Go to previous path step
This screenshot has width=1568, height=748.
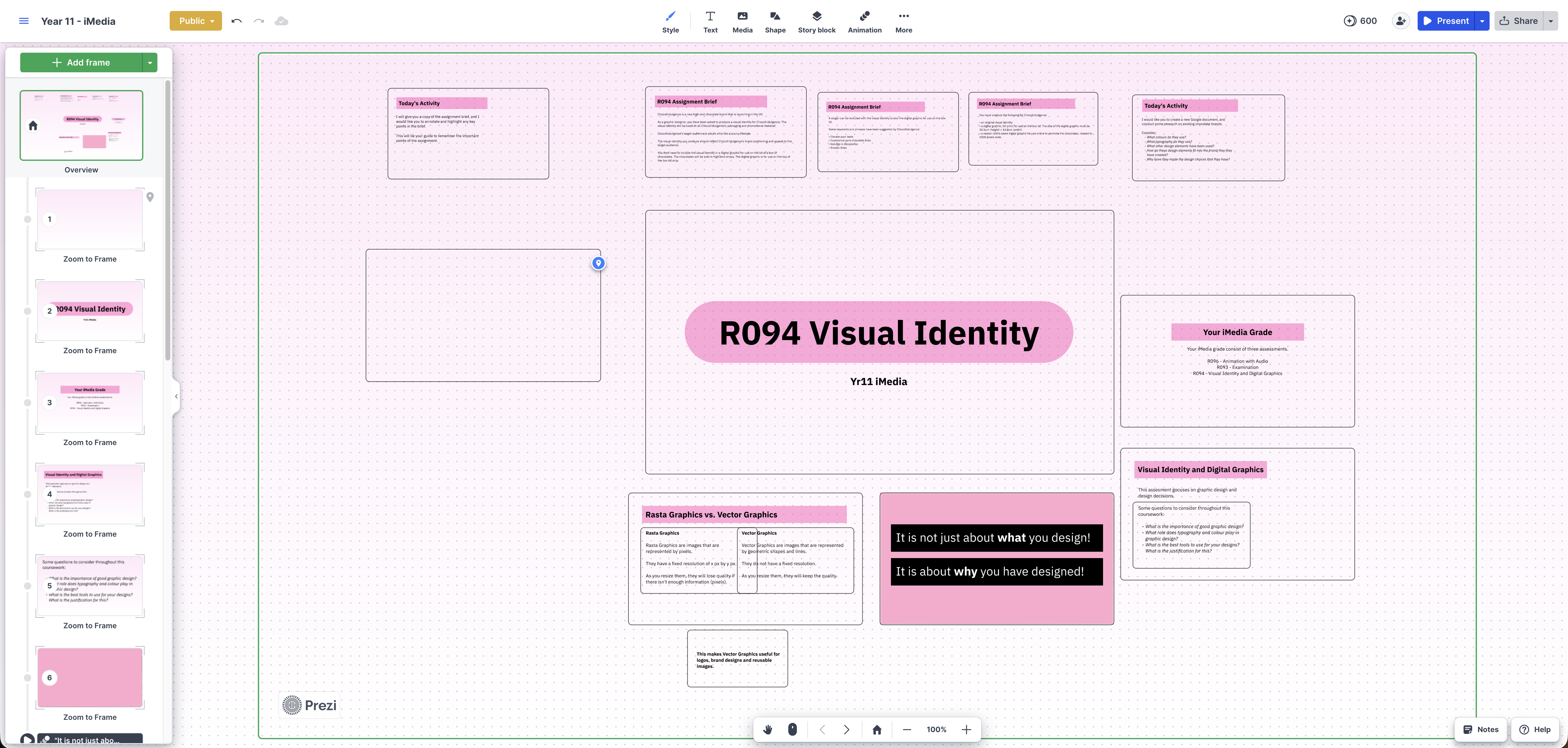(x=822, y=729)
